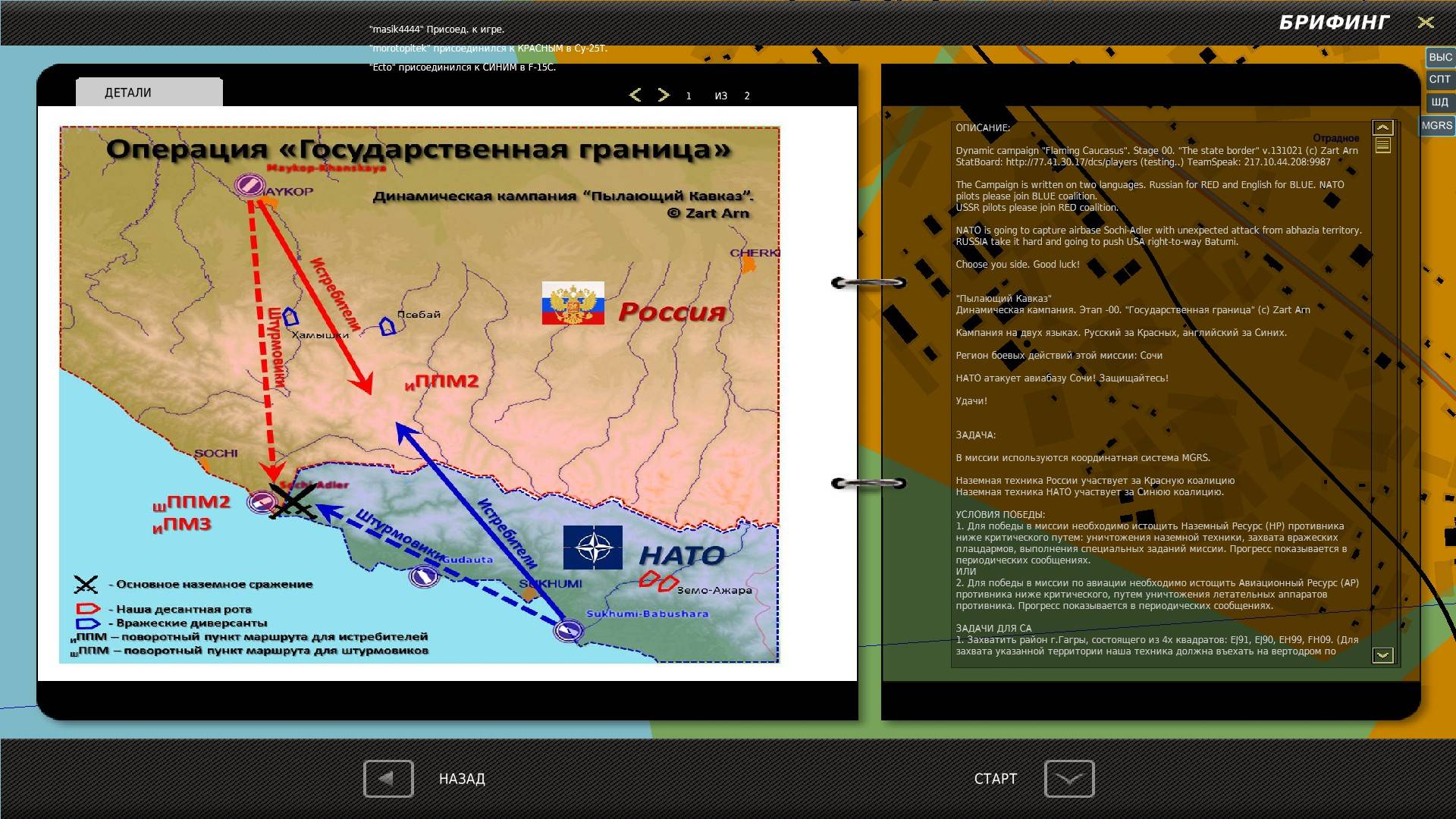Go to next briefing image page
This screenshot has height=819, width=1456.
pos(664,95)
